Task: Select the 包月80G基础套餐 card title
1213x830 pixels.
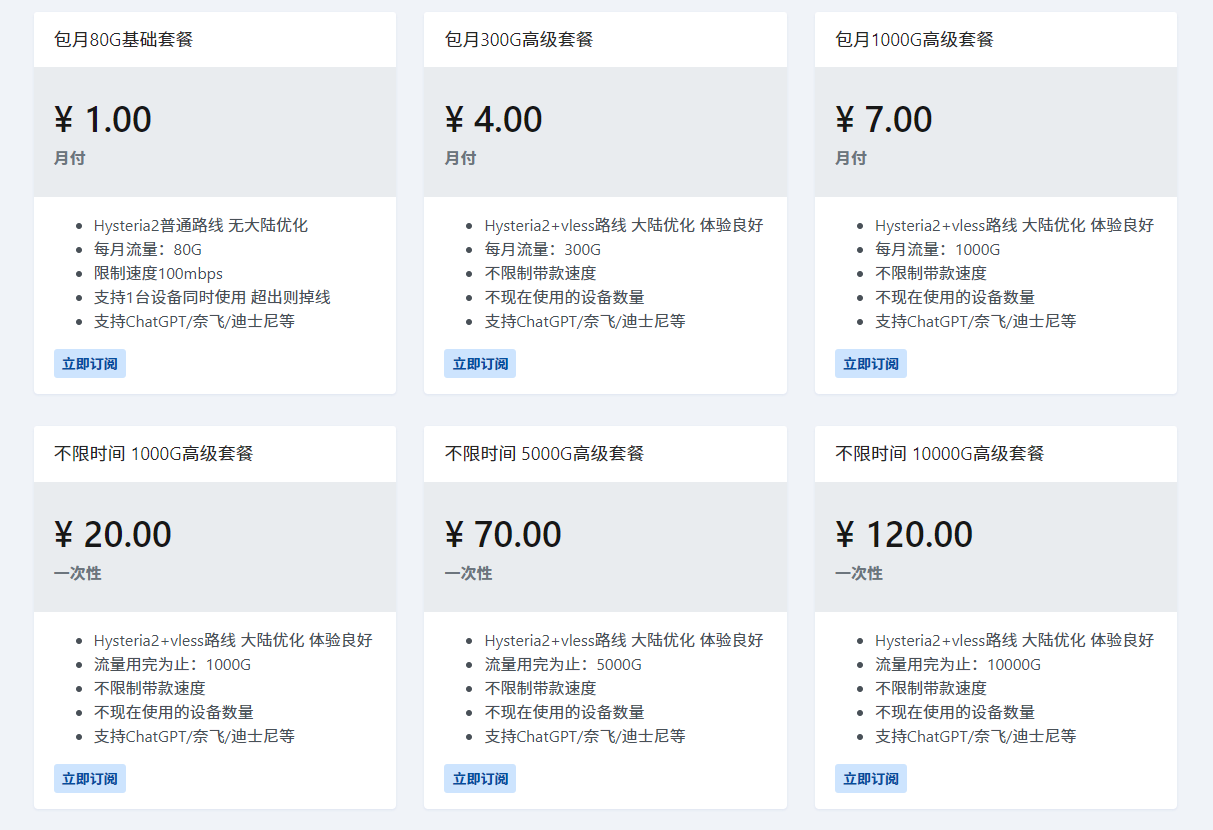Action: tap(124, 40)
